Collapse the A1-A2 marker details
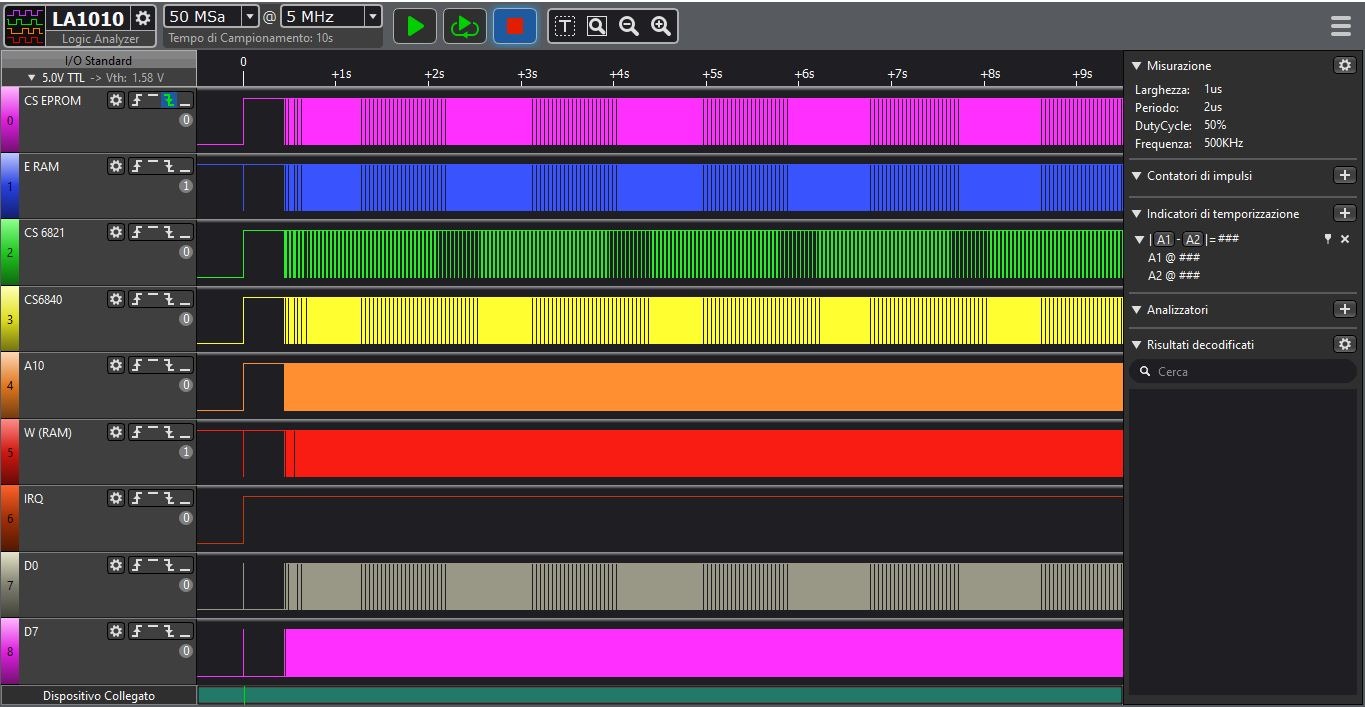The image size is (1365, 707). pos(1140,240)
